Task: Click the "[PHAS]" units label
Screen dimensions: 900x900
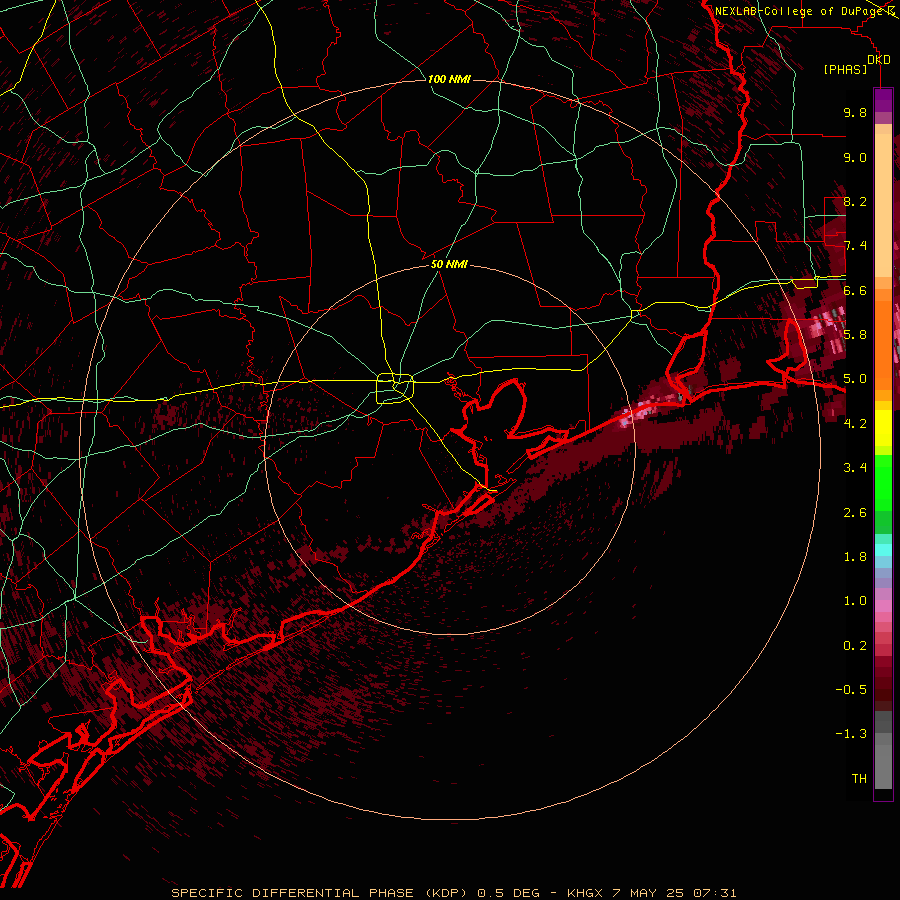Action: [845, 70]
